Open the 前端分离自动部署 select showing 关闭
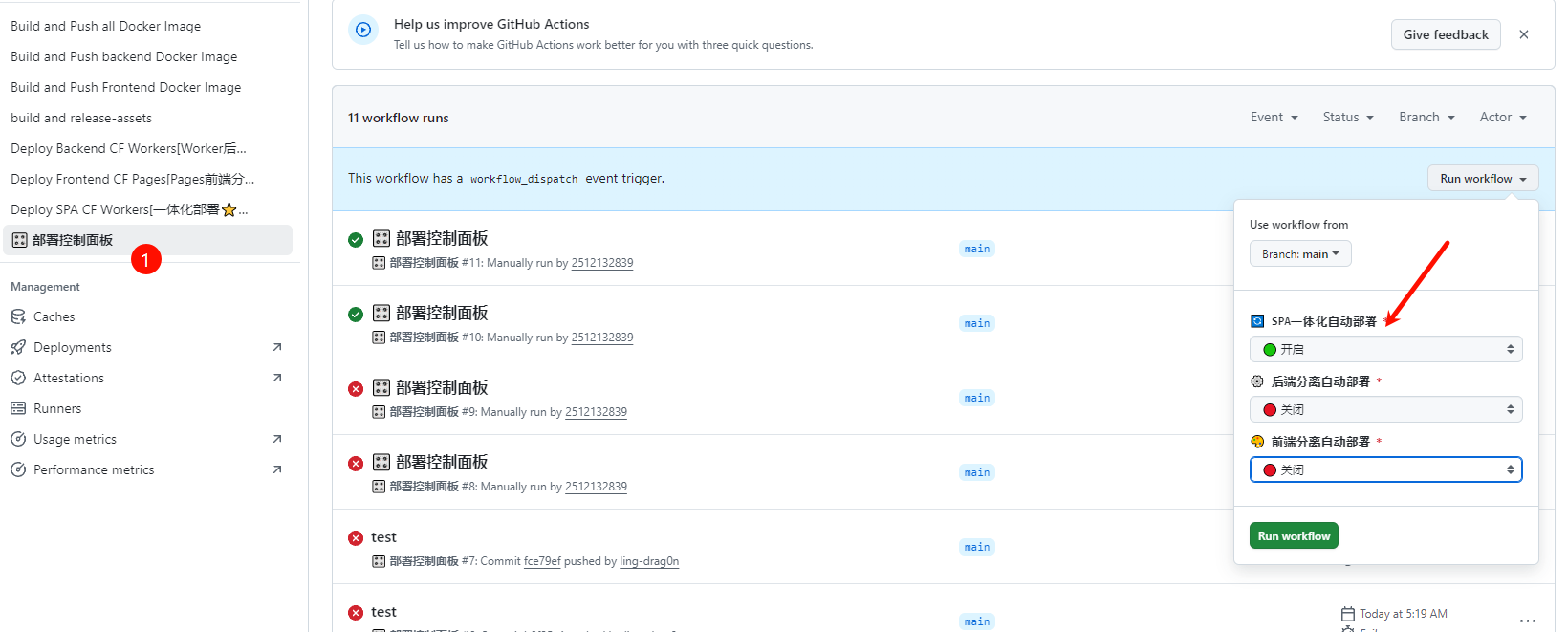 [x=1385, y=469]
